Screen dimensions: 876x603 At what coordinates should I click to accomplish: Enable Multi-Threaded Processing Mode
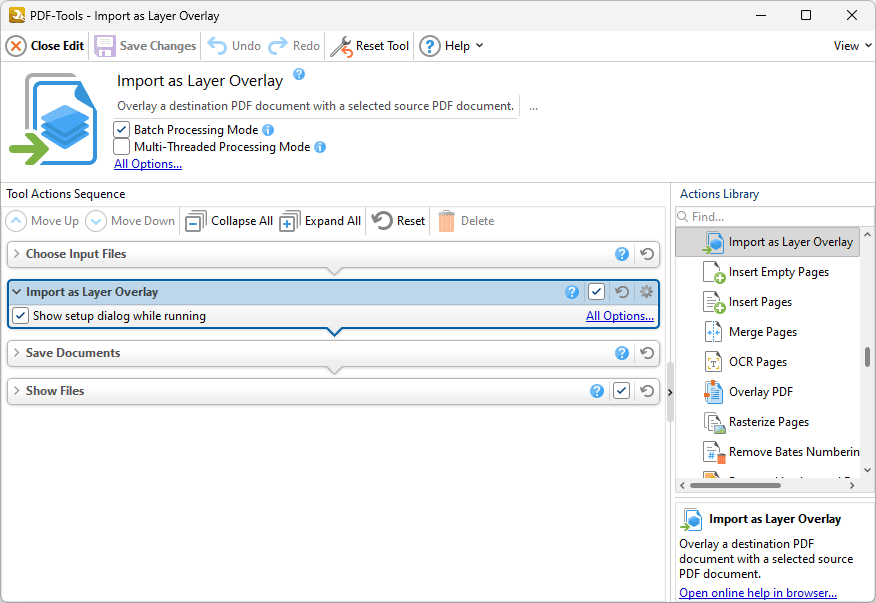tap(121, 146)
